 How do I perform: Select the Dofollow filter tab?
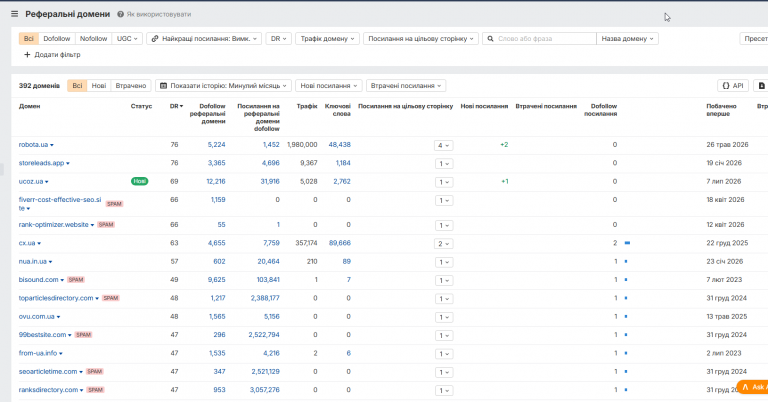(x=57, y=39)
